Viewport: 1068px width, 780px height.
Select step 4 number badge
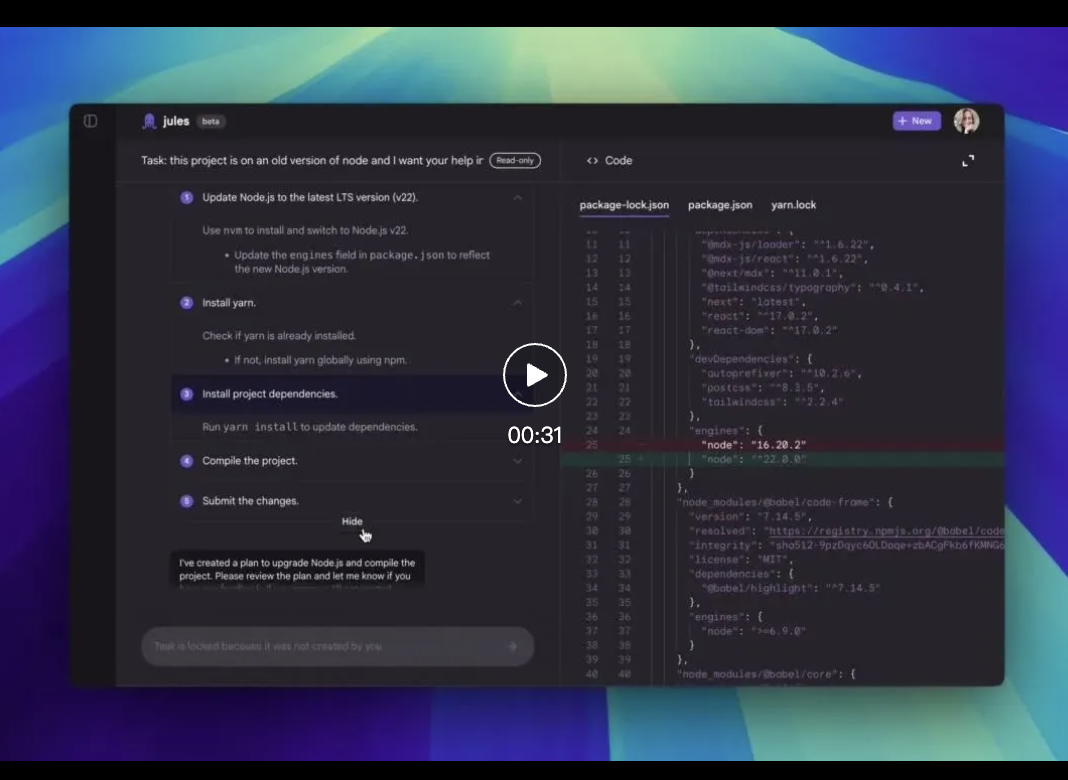186,461
